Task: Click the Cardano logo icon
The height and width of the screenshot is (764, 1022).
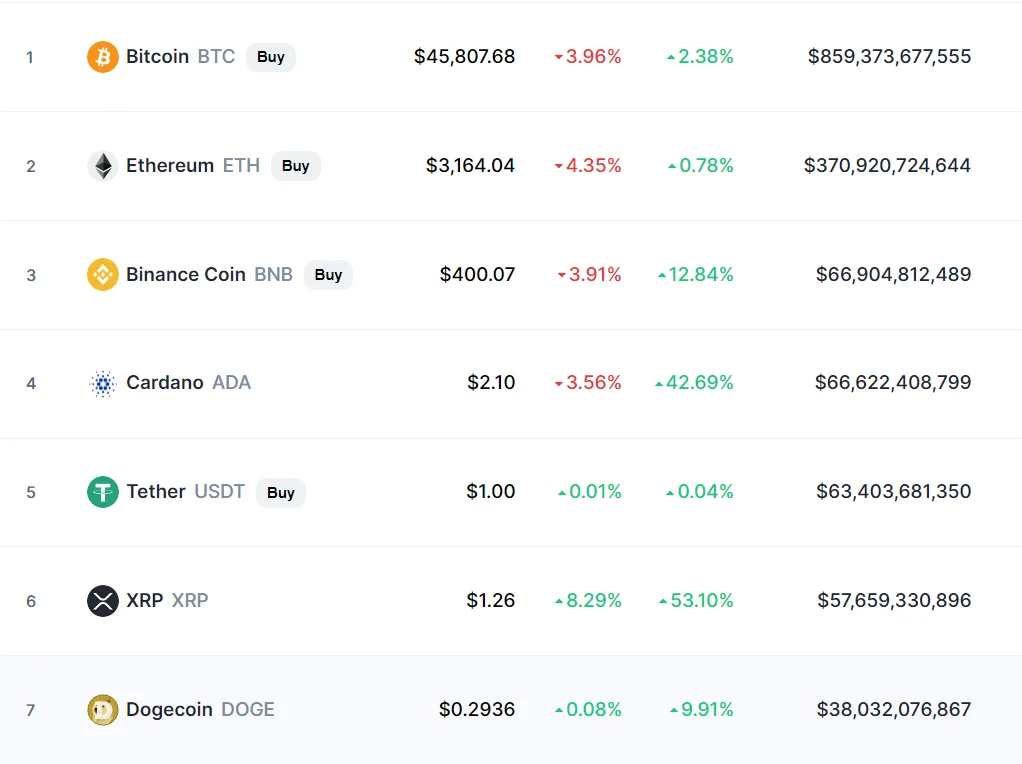Action: 103,383
